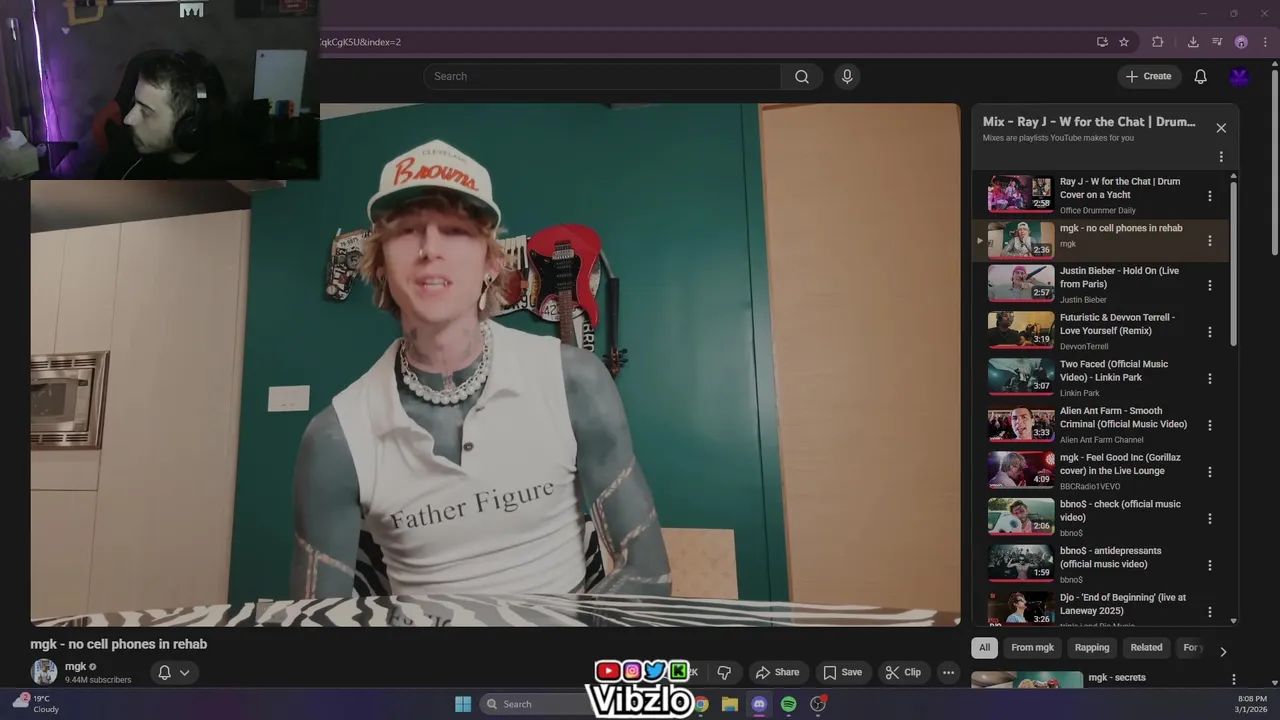The height and width of the screenshot is (720, 1280).
Task: Play Ray J W for the Chat thumbnail
Action: pos(1021,194)
